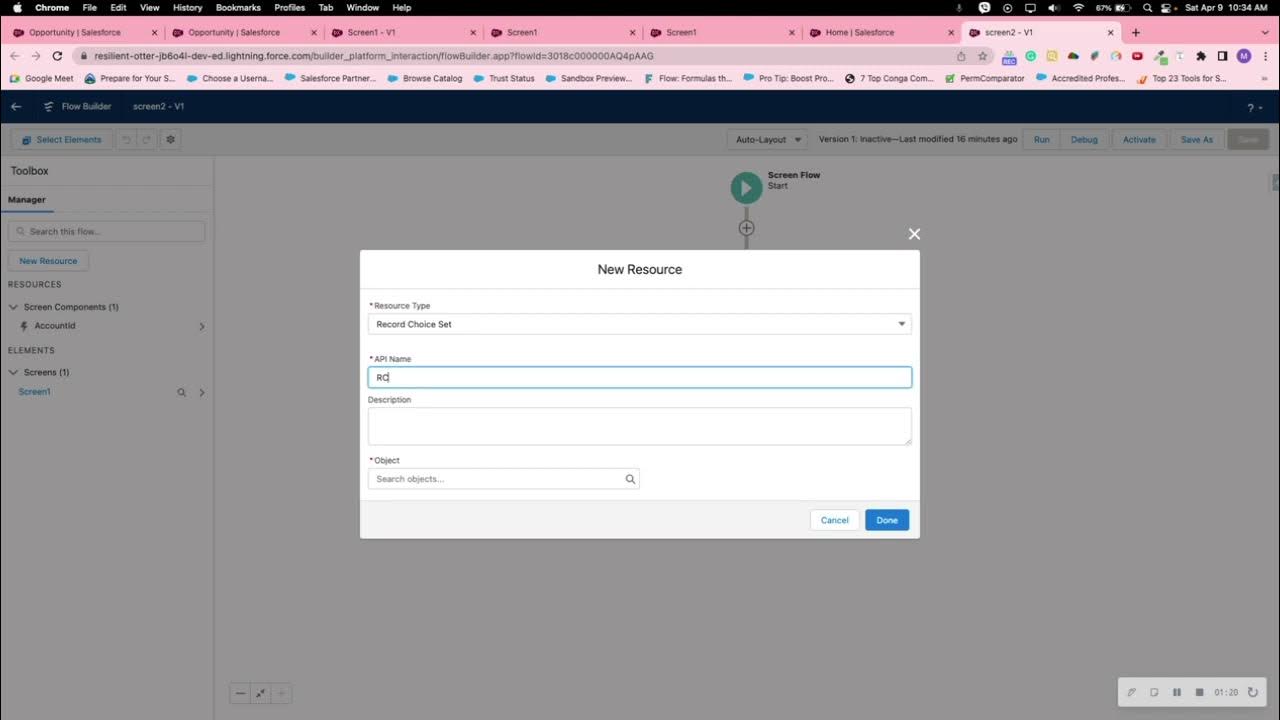Collapse the Screen Components section

(x=13, y=307)
